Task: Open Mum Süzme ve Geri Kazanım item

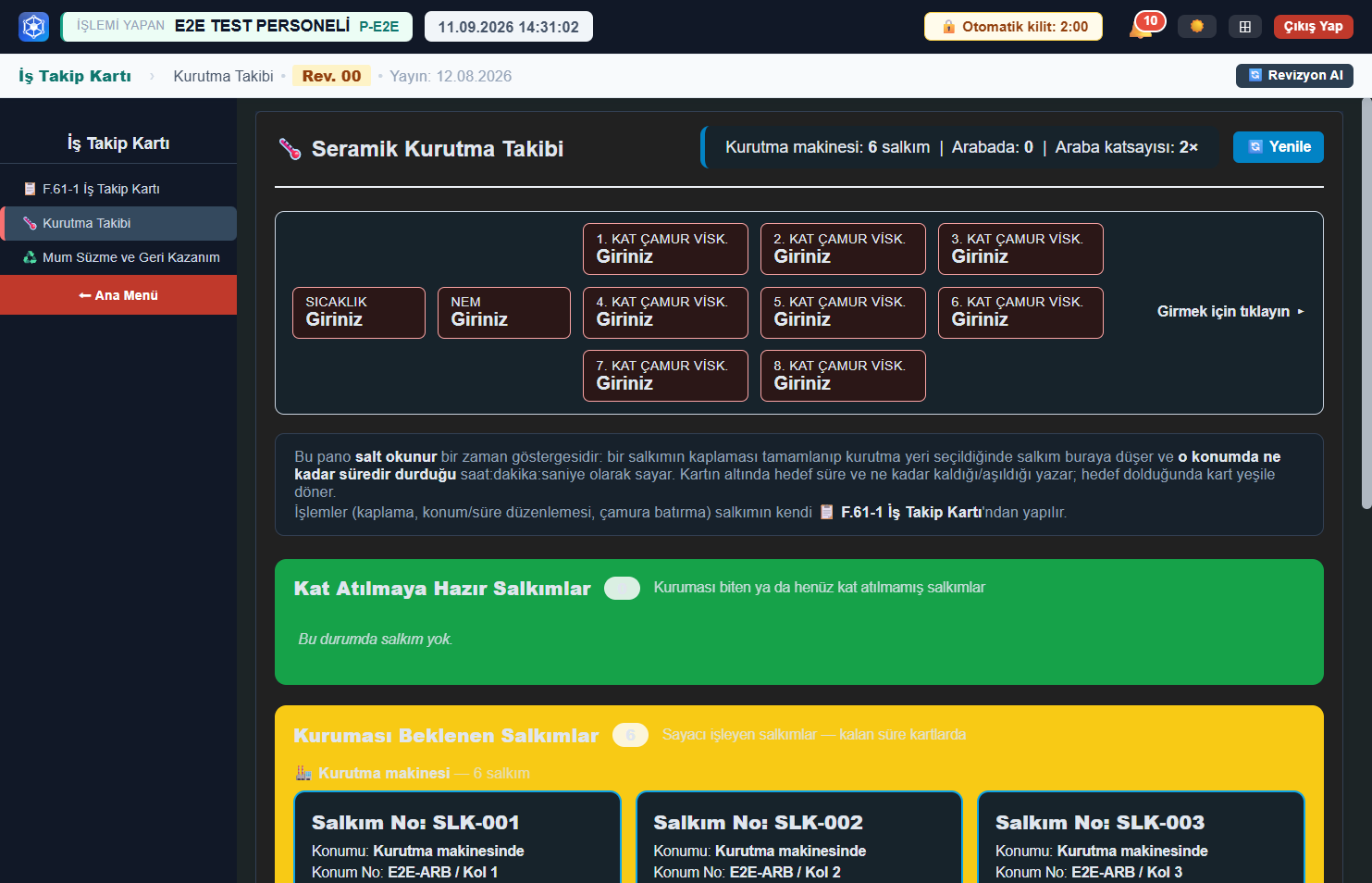Action: click(x=118, y=257)
